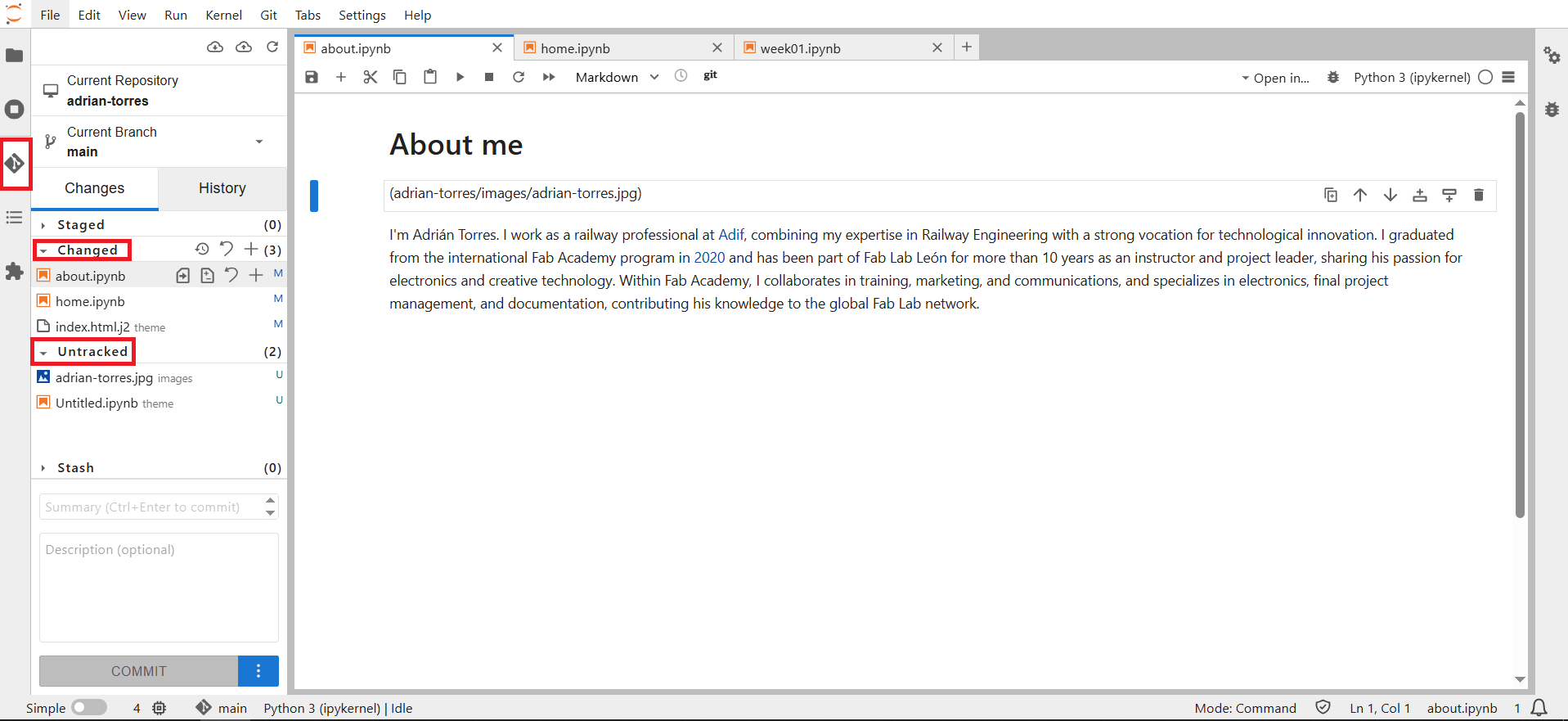Open the cell type Markdown dropdown
The width and height of the screenshot is (1568, 721).
(617, 77)
